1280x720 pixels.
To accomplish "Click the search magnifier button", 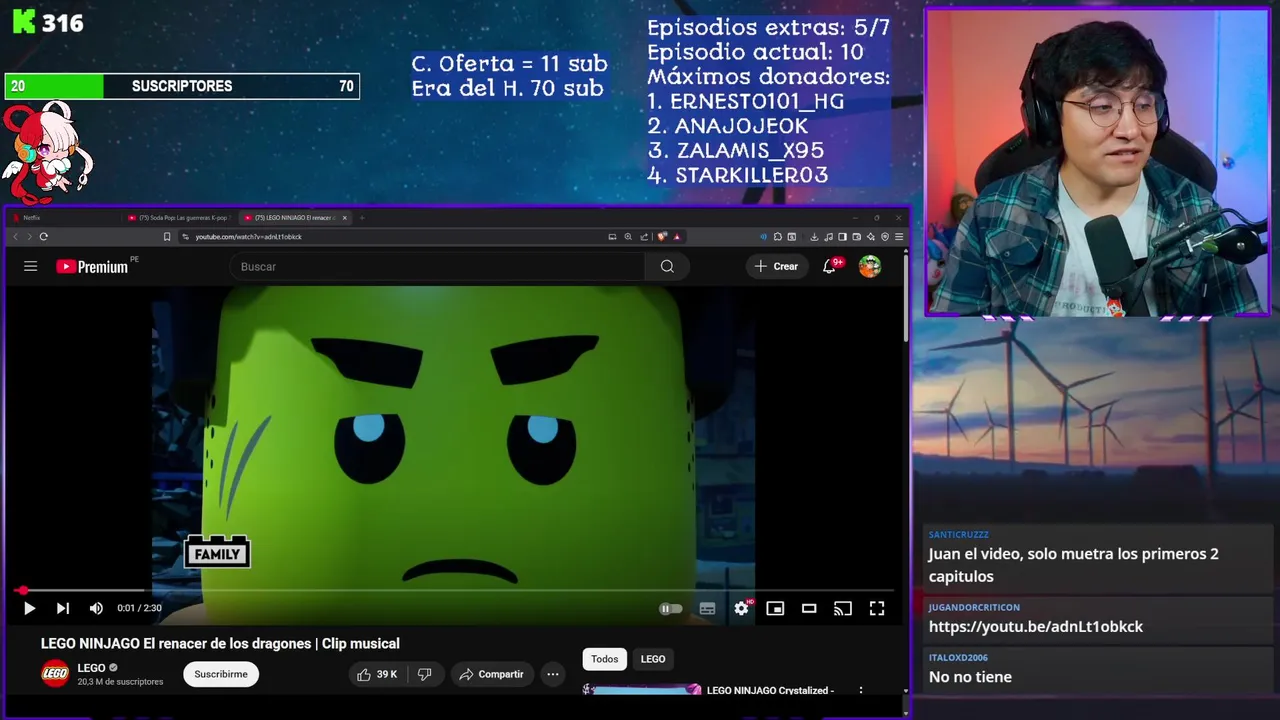I will click(667, 266).
